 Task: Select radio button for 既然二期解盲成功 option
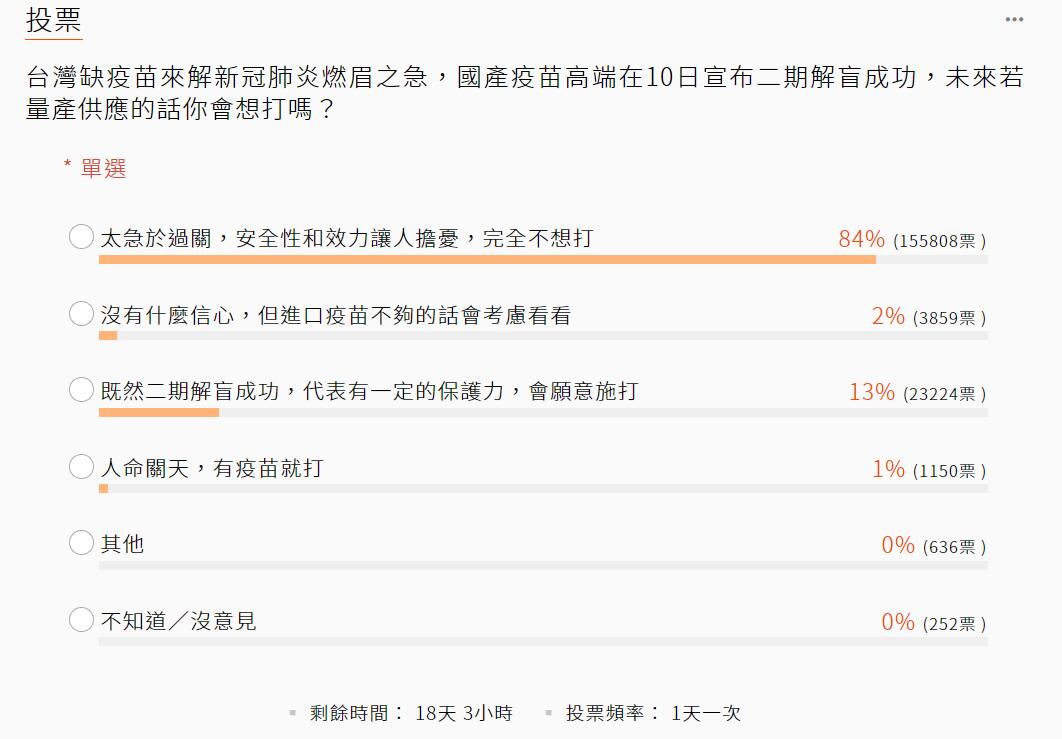81,390
